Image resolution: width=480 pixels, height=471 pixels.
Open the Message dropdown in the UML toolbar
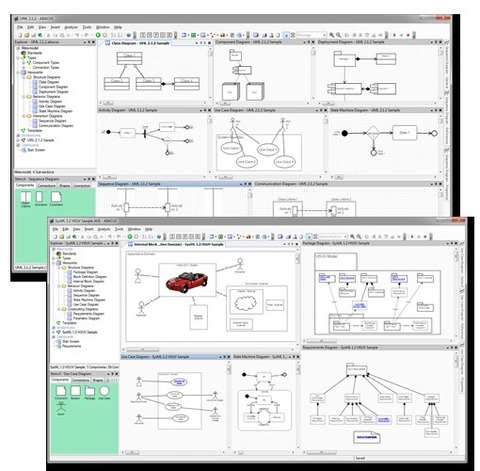[311, 35]
